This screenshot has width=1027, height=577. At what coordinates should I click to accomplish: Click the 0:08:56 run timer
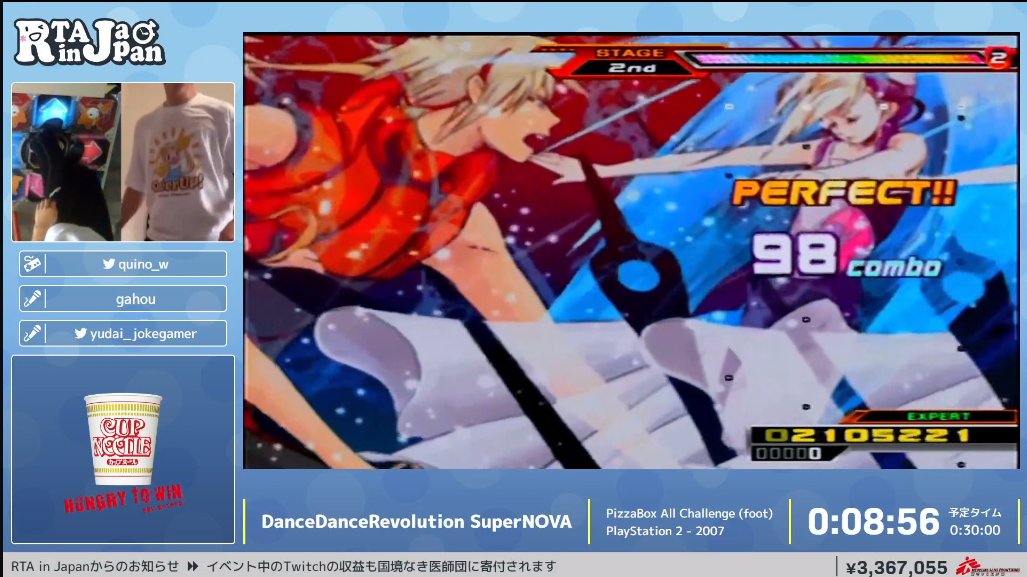[x=873, y=522]
